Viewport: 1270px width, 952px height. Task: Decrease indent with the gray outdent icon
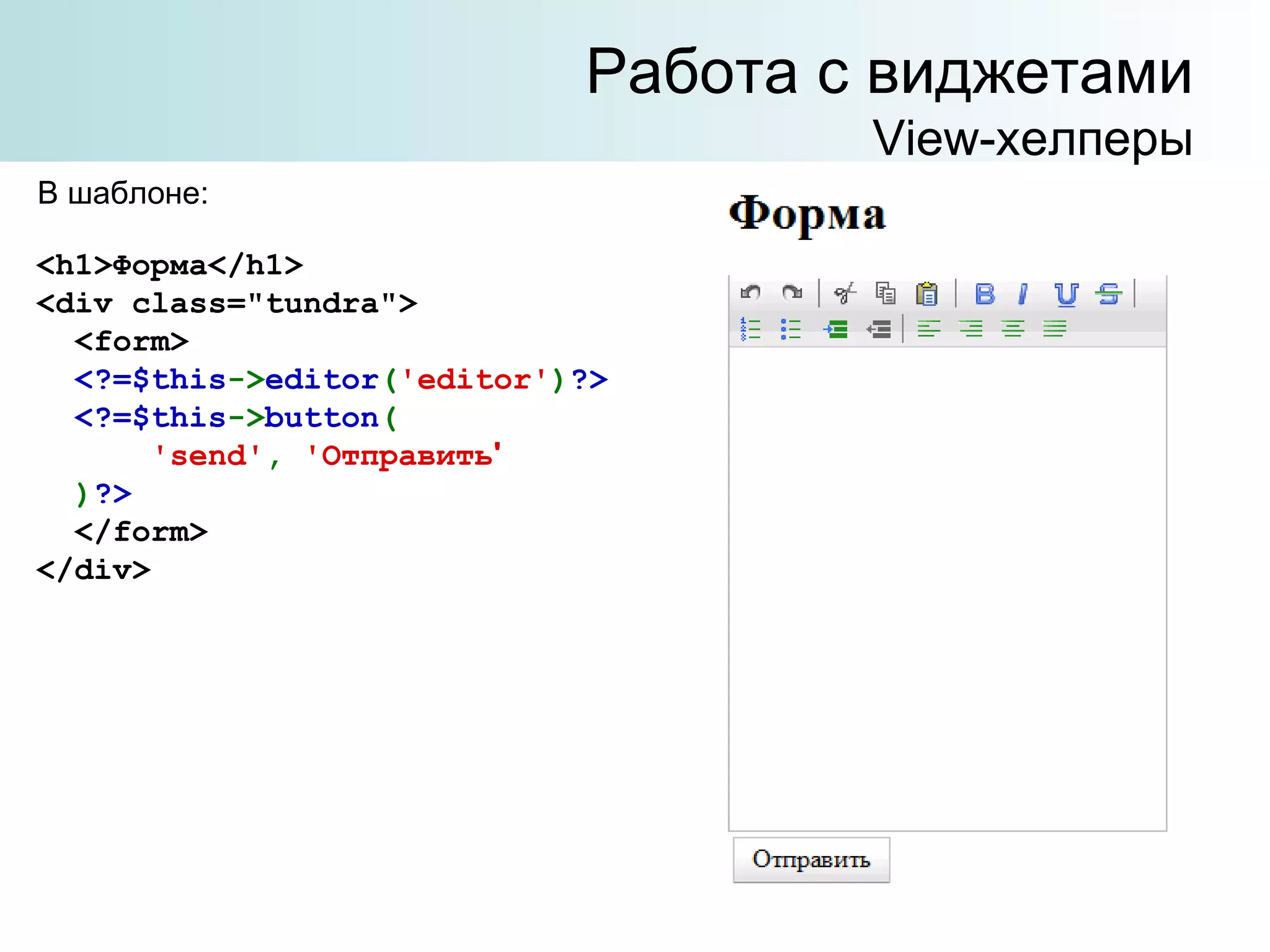click(x=879, y=328)
